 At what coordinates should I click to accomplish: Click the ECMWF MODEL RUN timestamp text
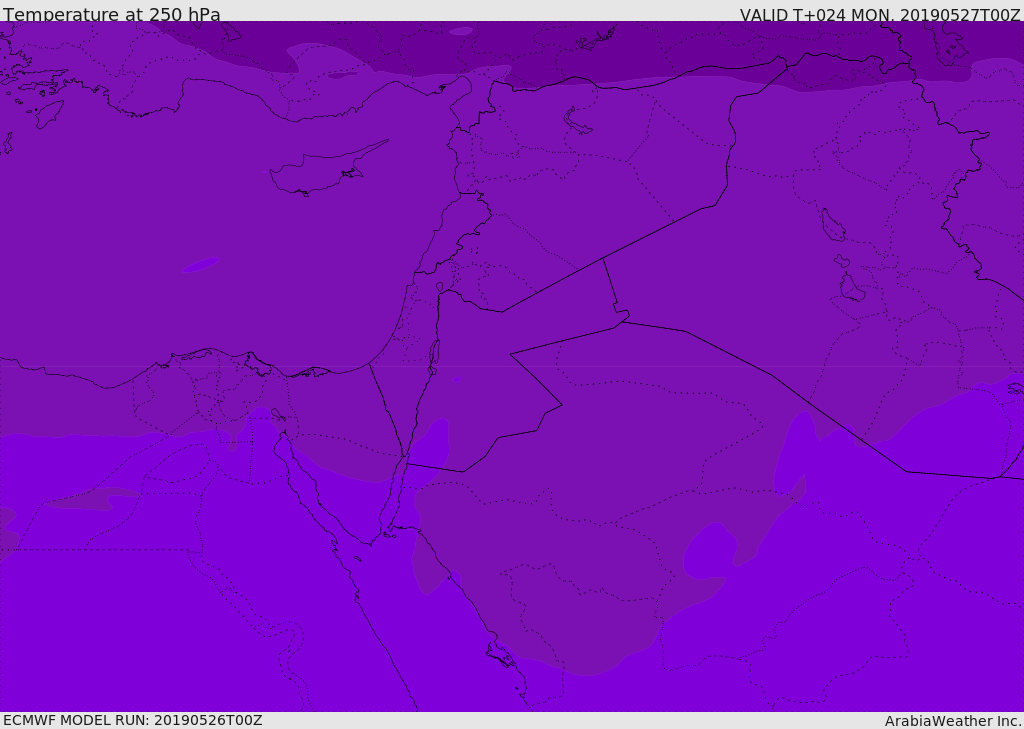[132, 720]
